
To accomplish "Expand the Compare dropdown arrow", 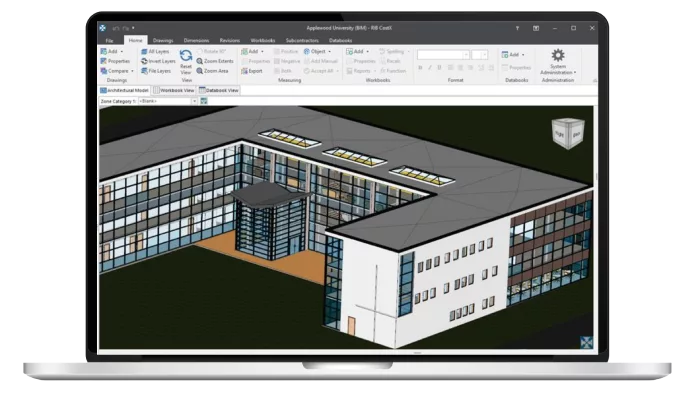I will [132, 71].
